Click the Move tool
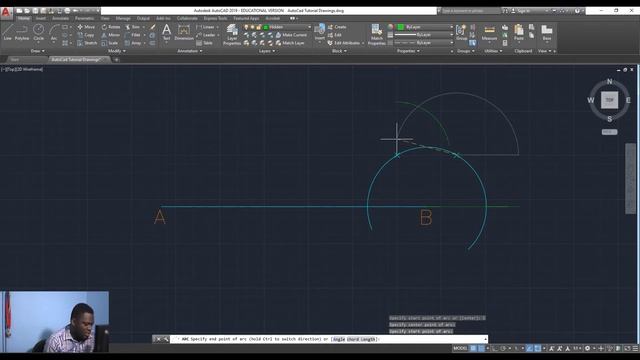640x360 pixels. point(86,27)
